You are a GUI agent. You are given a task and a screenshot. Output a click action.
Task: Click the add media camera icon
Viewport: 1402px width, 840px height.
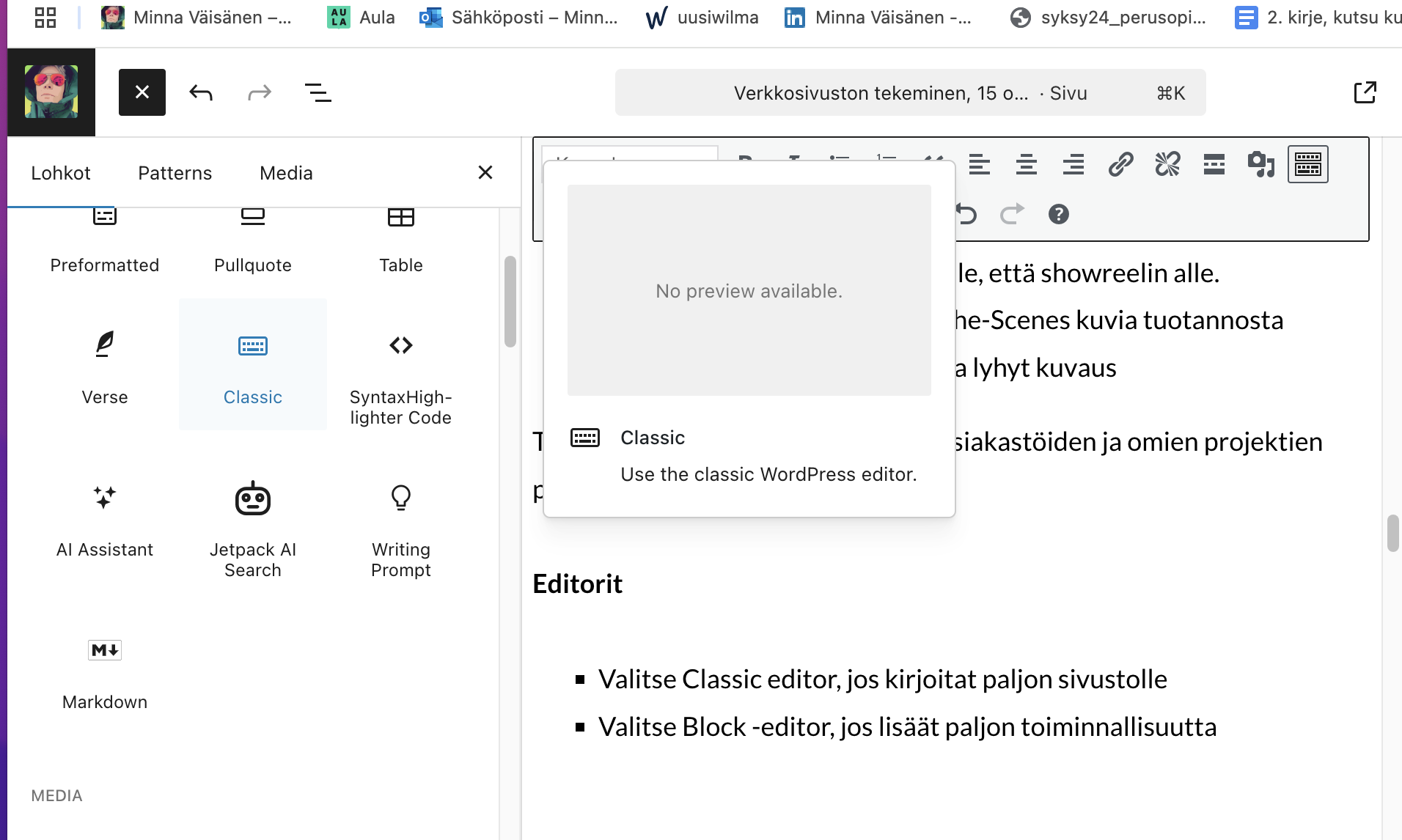point(1260,164)
